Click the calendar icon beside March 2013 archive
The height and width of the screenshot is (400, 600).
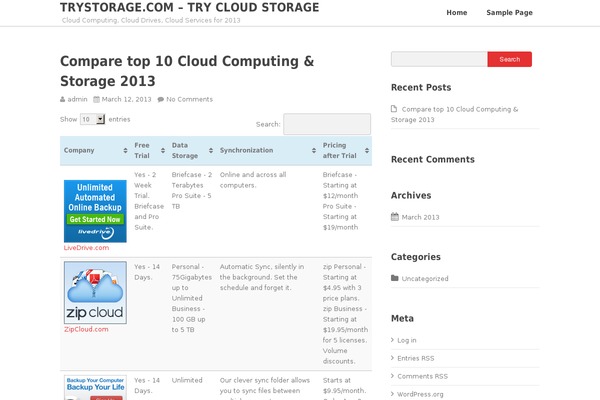click(395, 217)
